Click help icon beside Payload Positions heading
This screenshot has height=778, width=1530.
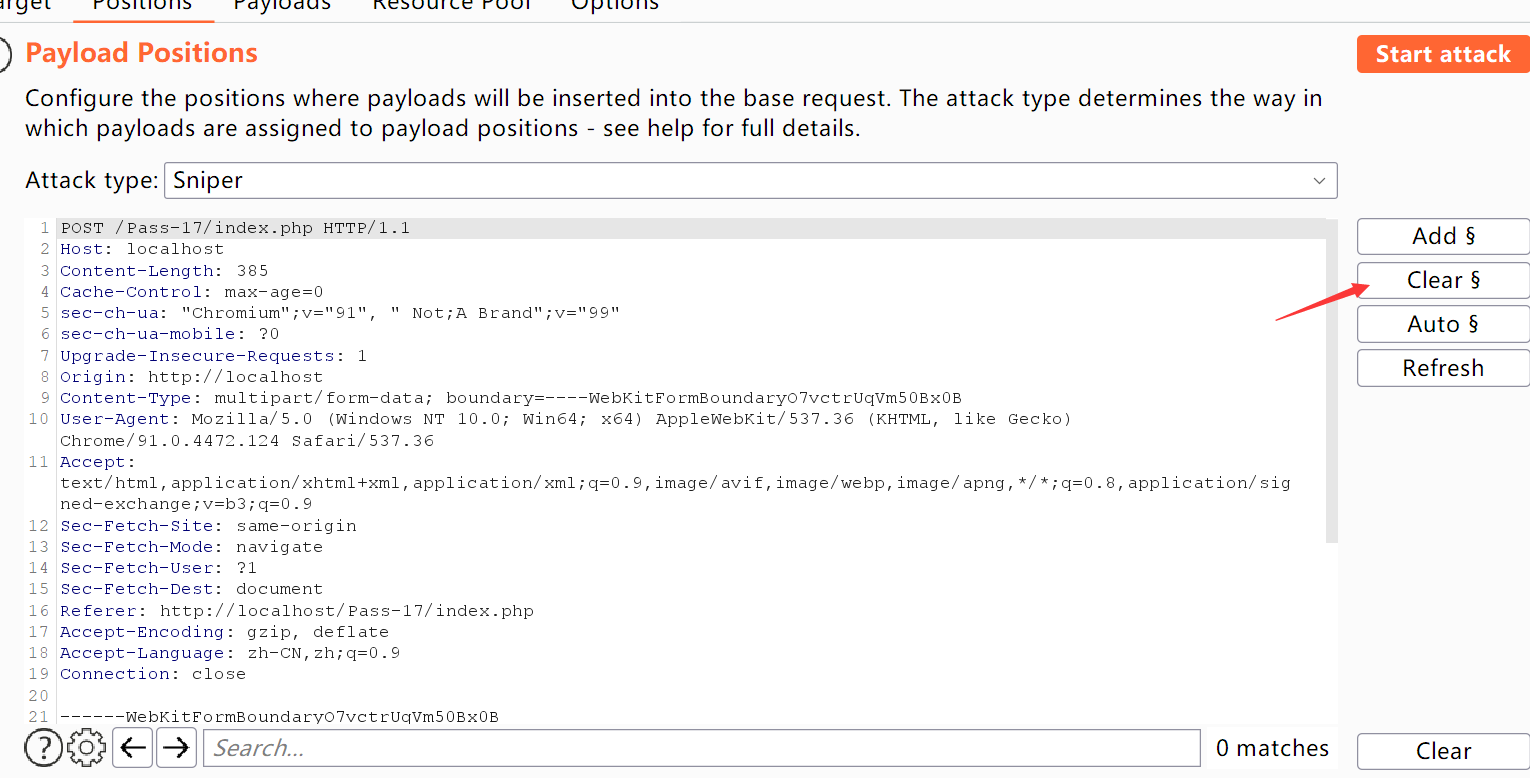point(3,54)
